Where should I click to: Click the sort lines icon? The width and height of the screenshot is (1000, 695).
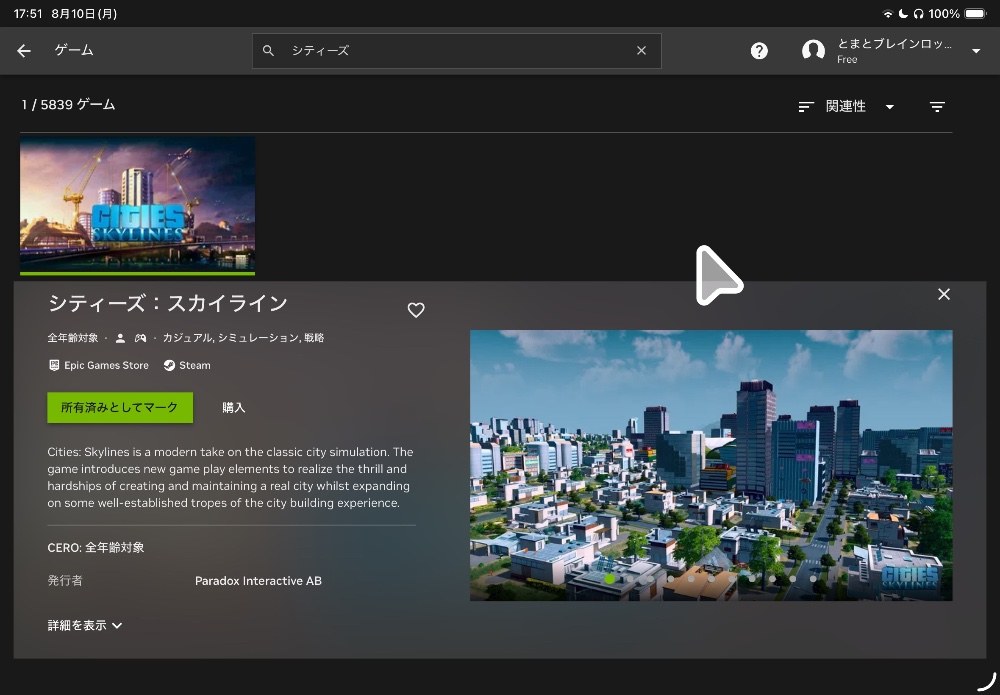point(806,106)
